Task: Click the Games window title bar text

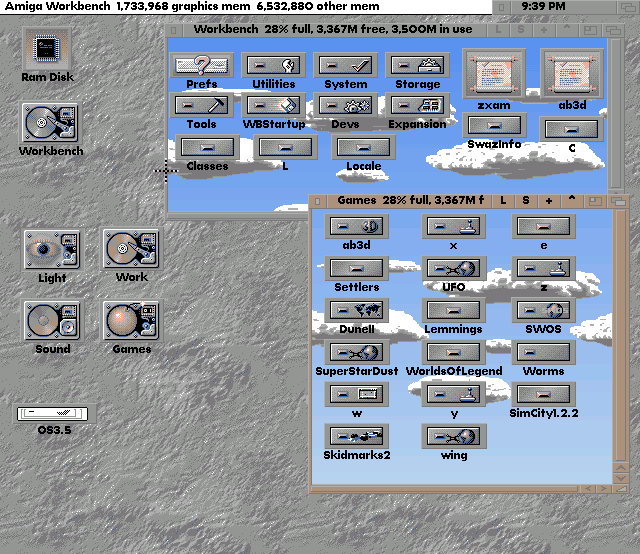Action: tap(411, 200)
